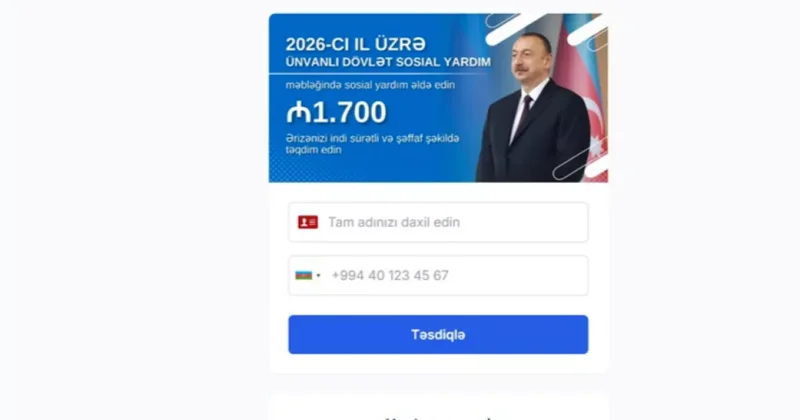Image resolution: width=800 pixels, height=420 pixels.
Task: Click the 'Ərizənizi indi sürətli və şəffaf' caption
Action: coord(372,144)
